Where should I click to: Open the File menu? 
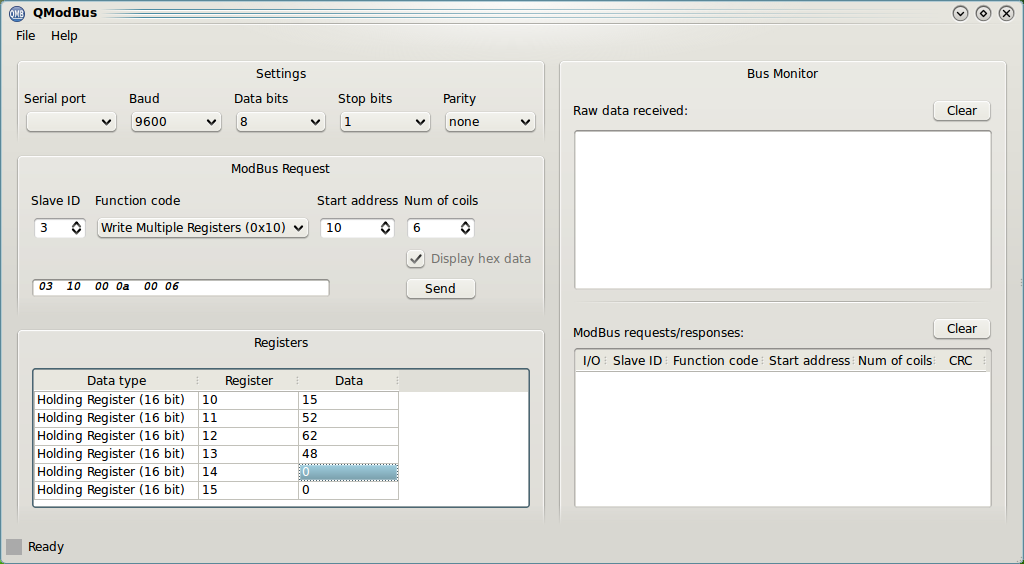pyautogui.click(x=25, y=36)
